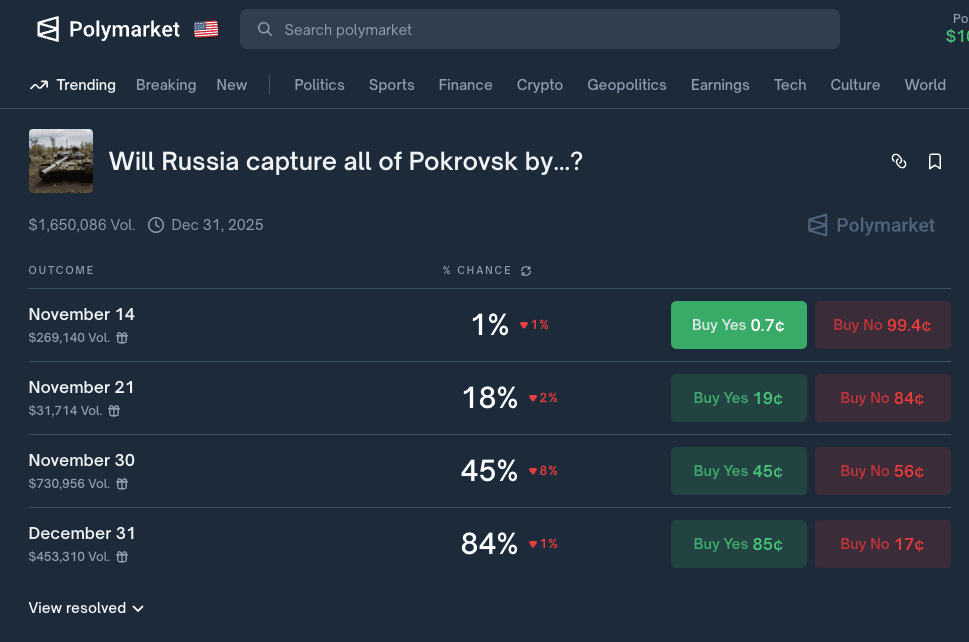The image size is (969, 642).
Task: Click the US flag region icon
Action: [206, 29]
